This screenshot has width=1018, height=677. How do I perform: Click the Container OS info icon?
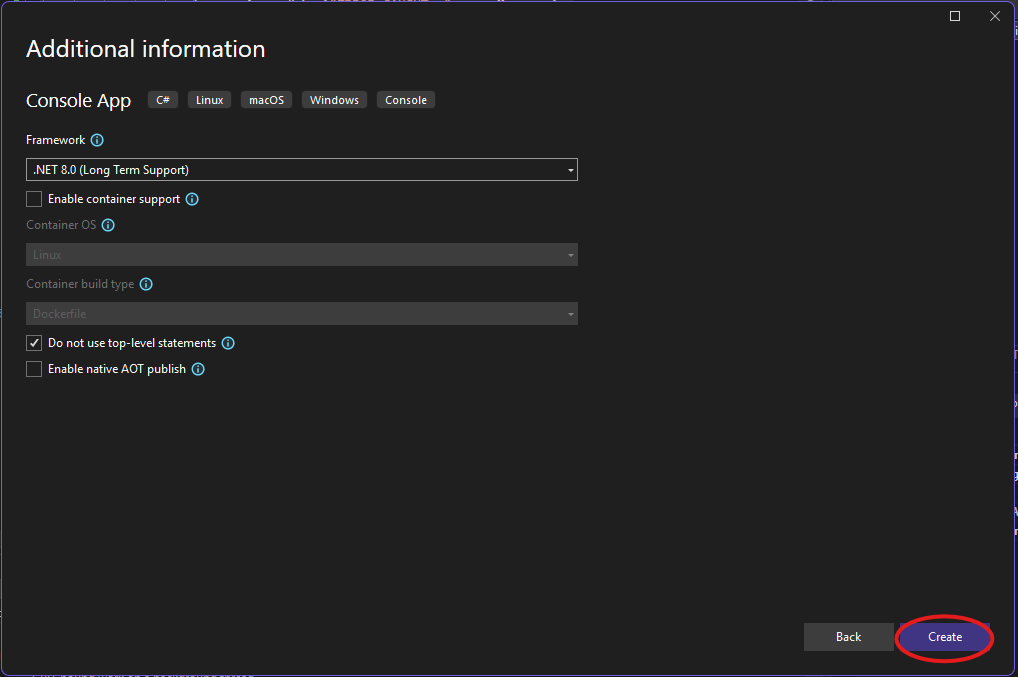click(108, 225)
